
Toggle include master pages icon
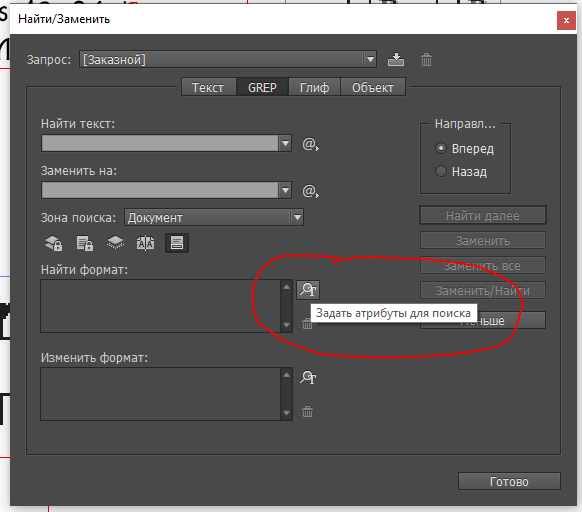146,243
